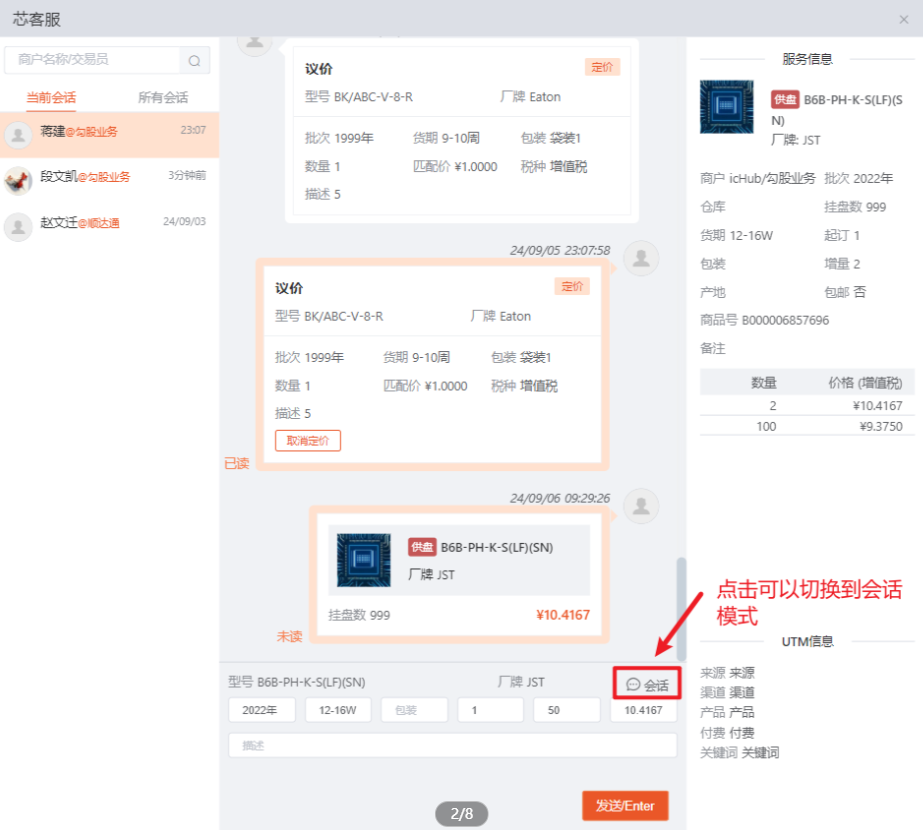Click the sender avatar beside the 09:29:26 message
The width and height of the screenshot is (923, 830).
640,506
